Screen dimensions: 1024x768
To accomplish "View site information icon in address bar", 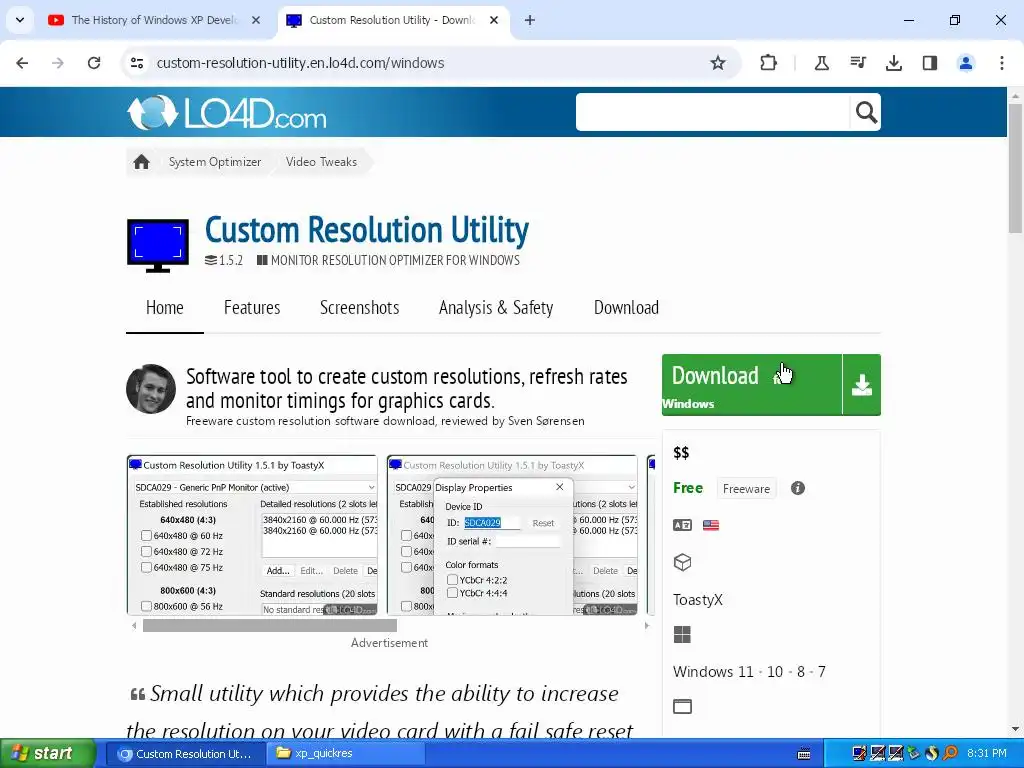I will [x=137, y=63].
